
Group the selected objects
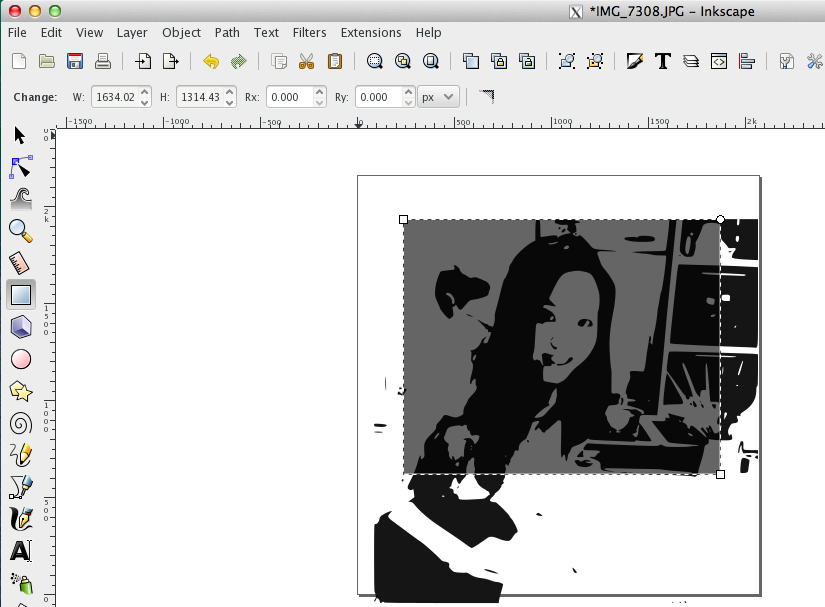click(567, 61)
